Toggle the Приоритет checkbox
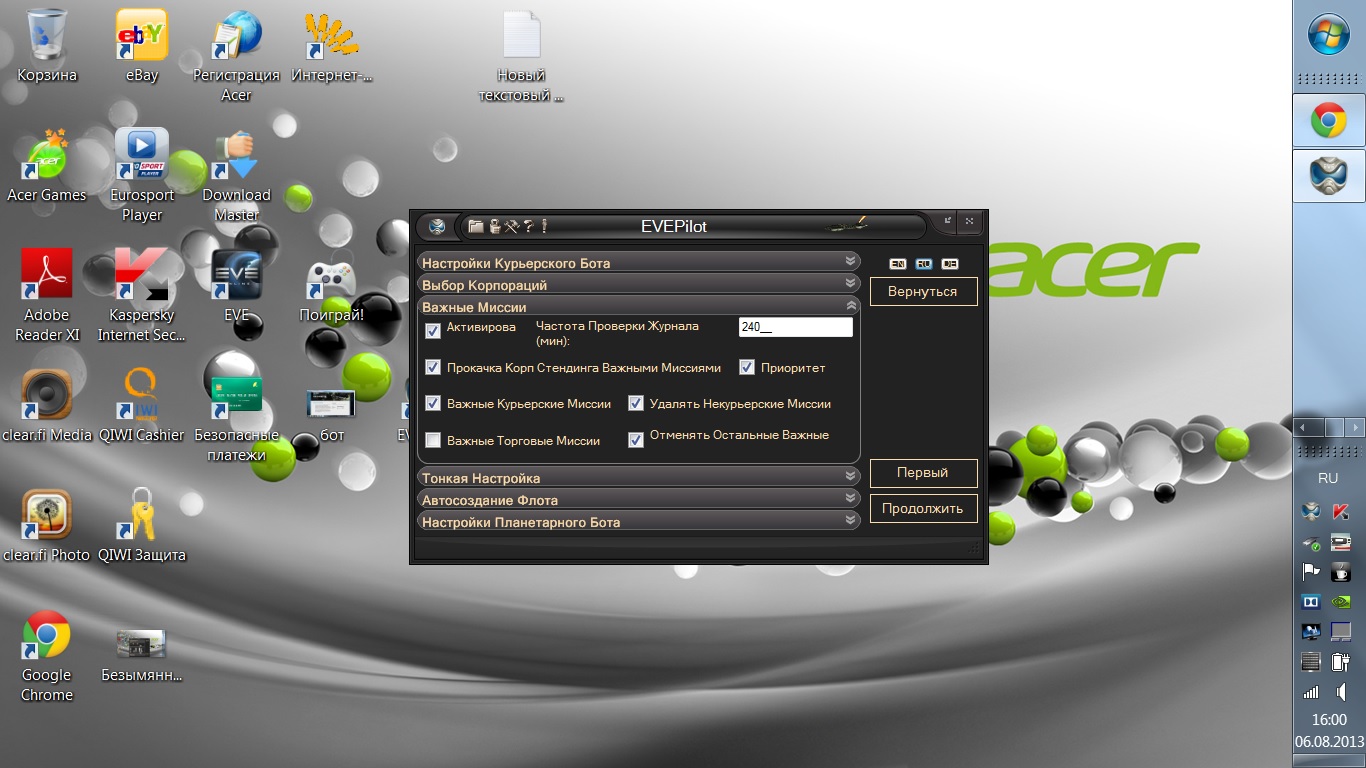 tap(746, 367)
